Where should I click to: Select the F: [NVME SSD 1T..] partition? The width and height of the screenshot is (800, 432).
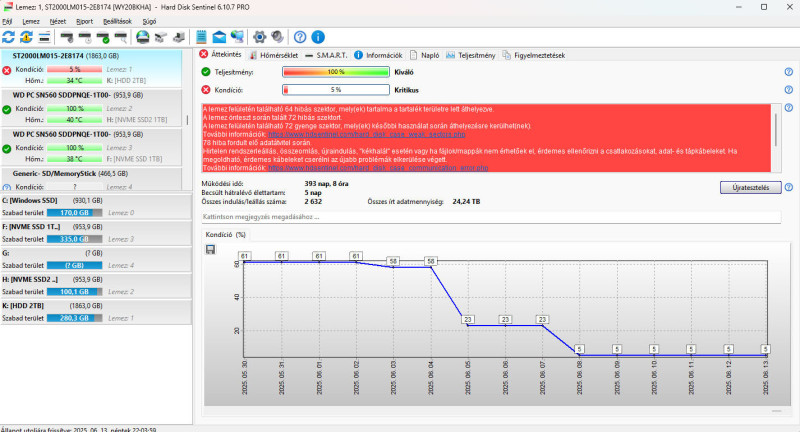pyautogui.click(x=96, y=233)
